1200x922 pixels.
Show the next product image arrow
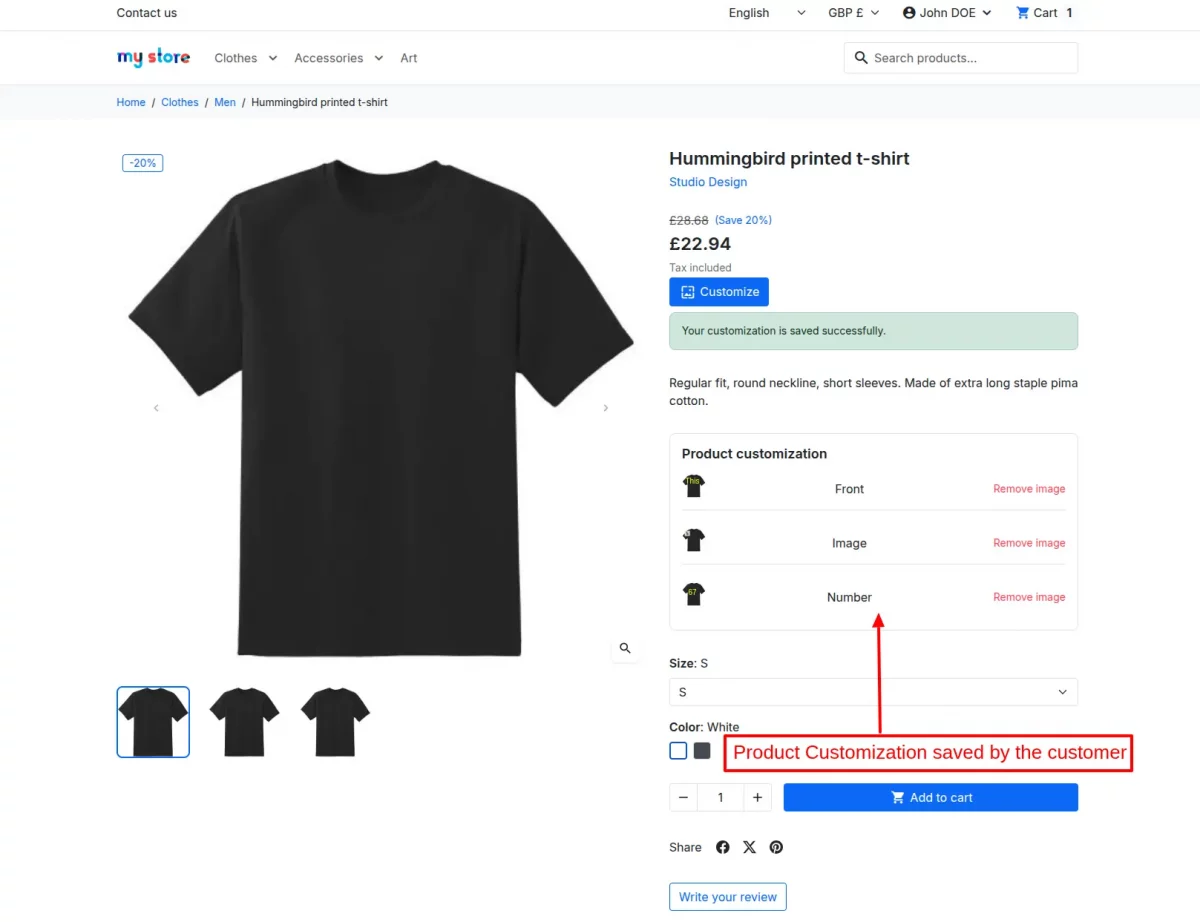[x=605, y=408]
